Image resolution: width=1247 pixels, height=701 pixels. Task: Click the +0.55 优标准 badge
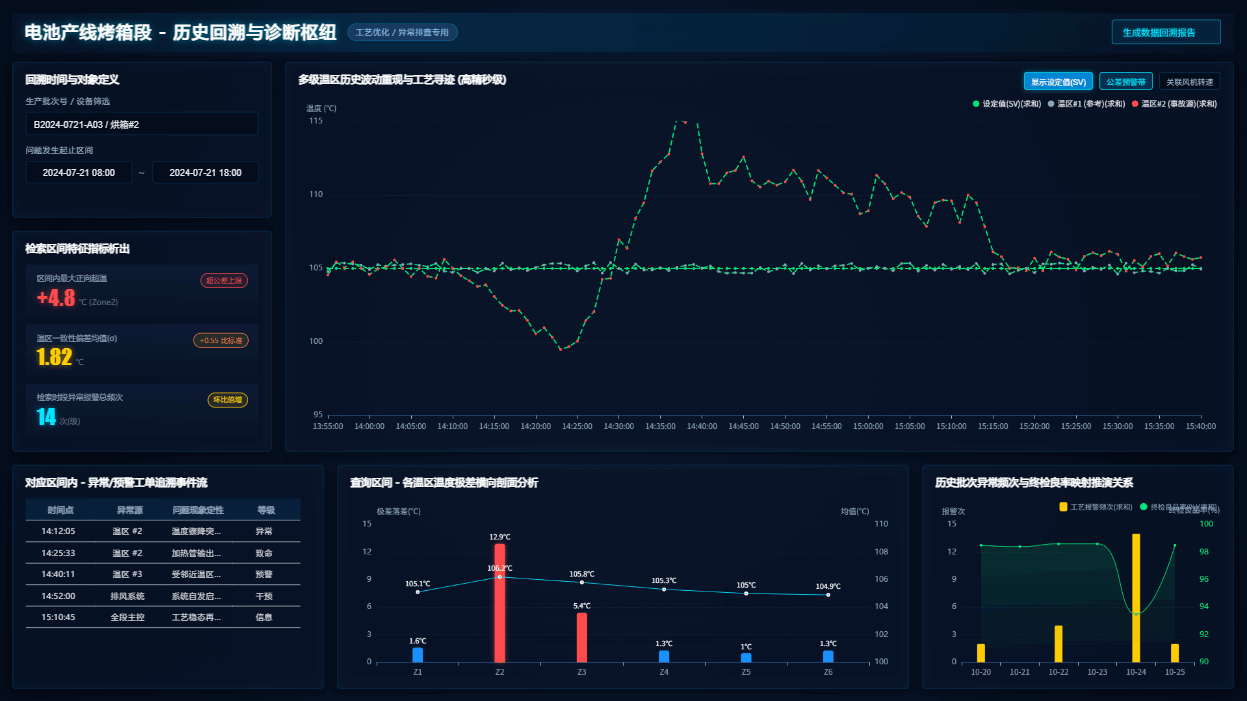click(x=221, y=340)
